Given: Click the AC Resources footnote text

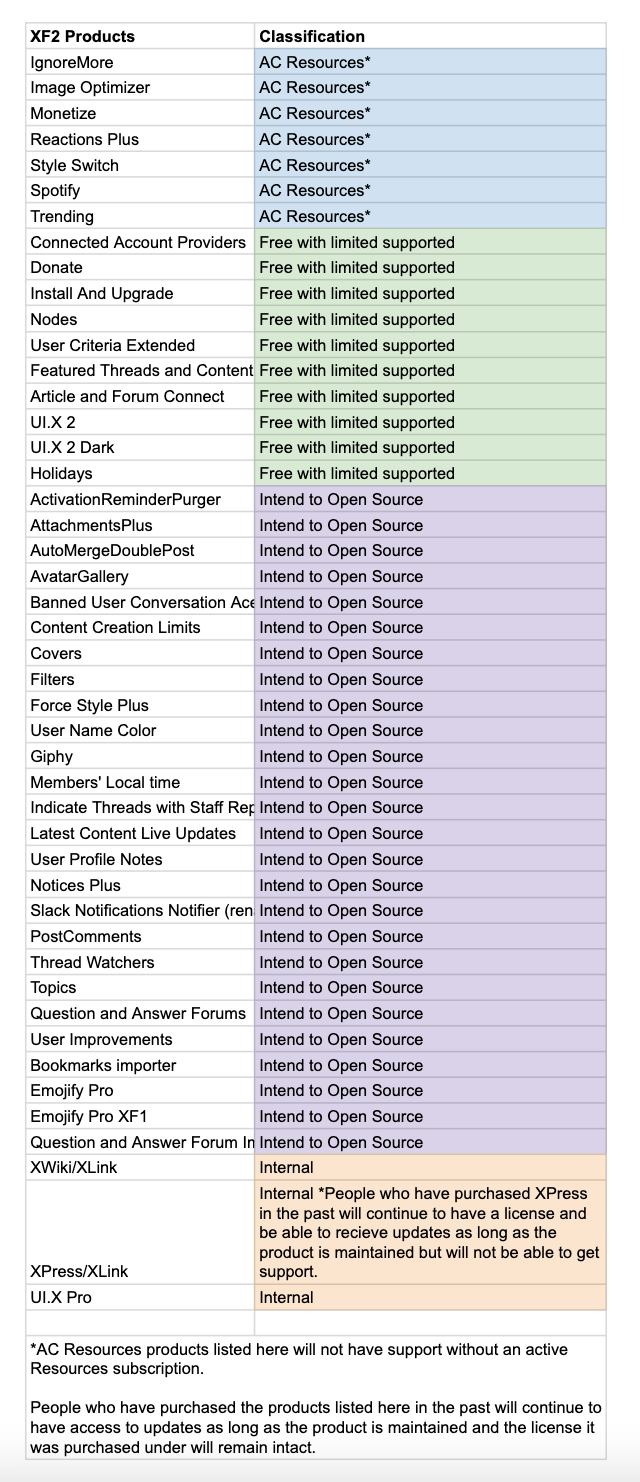Looking at the screenshot, I should point(299,1358).
